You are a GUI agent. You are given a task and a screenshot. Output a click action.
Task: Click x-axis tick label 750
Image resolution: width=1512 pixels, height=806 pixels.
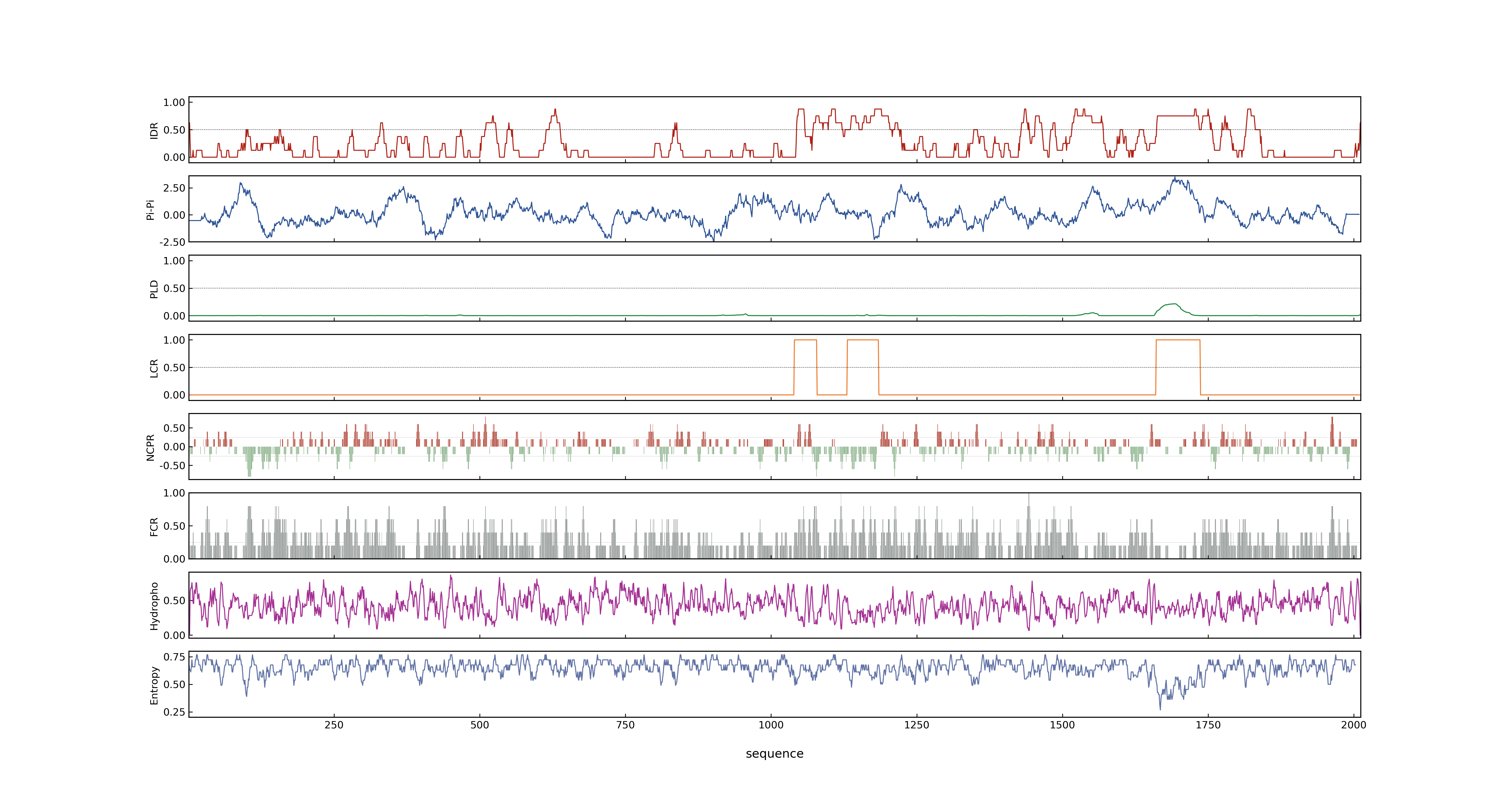pos(625,725)
